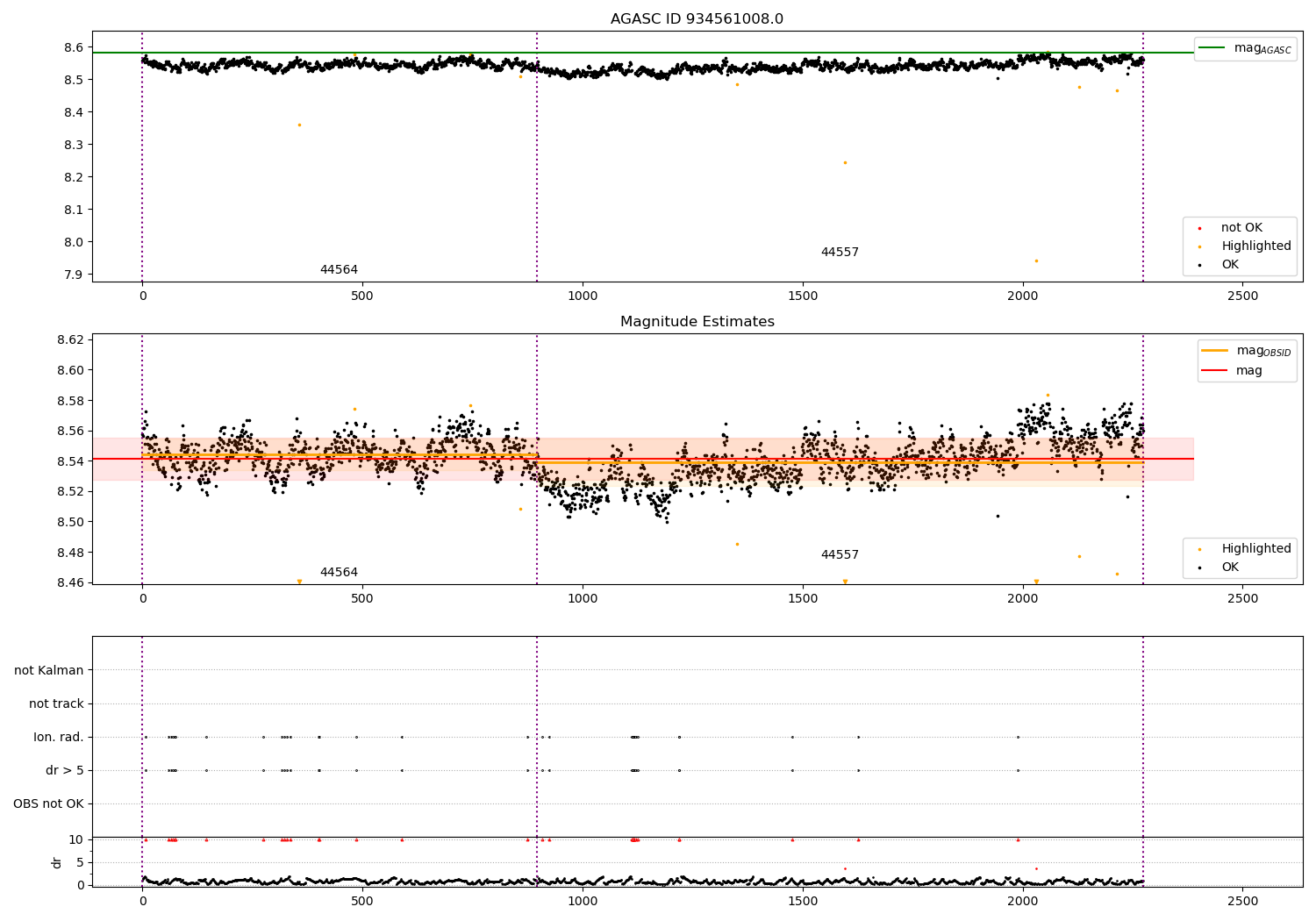Click the "8.58" y-axis tick label
This screenshot has height=921, width=1316.
71,401
